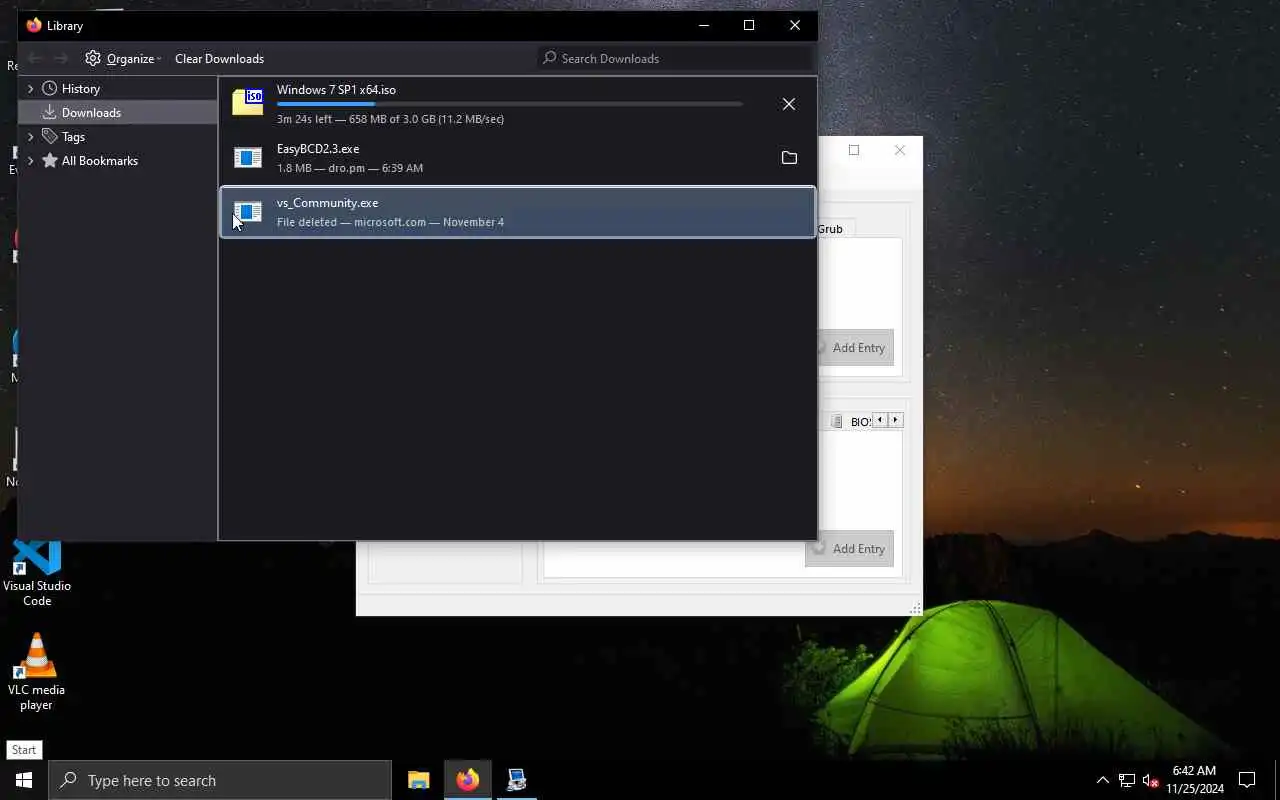The width and height of the screenshot is (1280, 800).
Task: Expand the Tags tree node
Action: tap(30, 136)
